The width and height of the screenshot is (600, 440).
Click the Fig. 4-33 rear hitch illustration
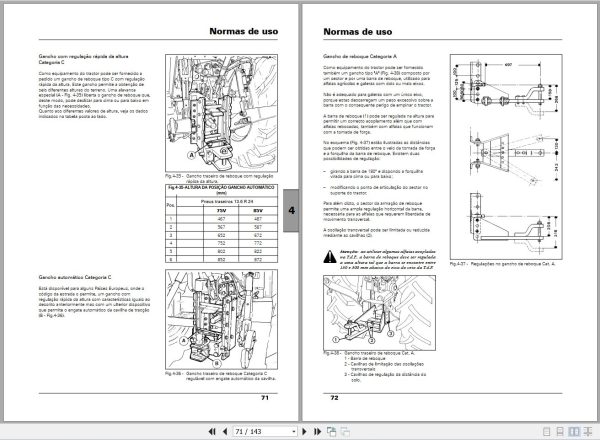click(222, 113)
